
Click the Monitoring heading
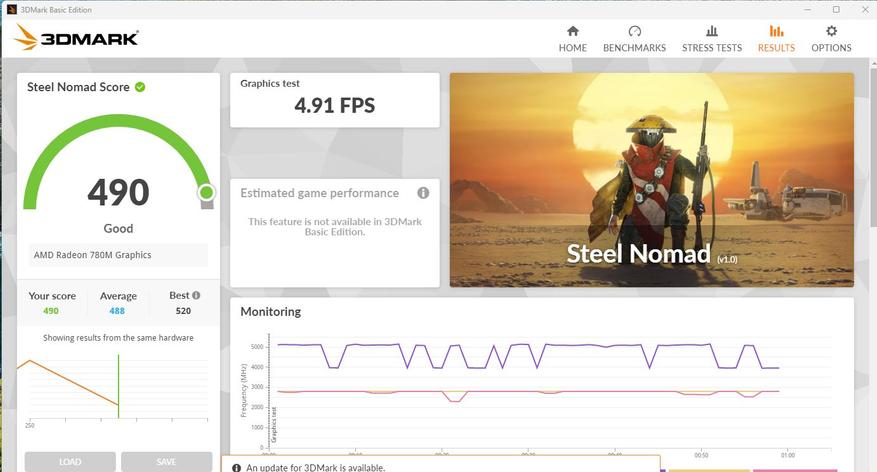pyautogui.click(x=271, y=311)
